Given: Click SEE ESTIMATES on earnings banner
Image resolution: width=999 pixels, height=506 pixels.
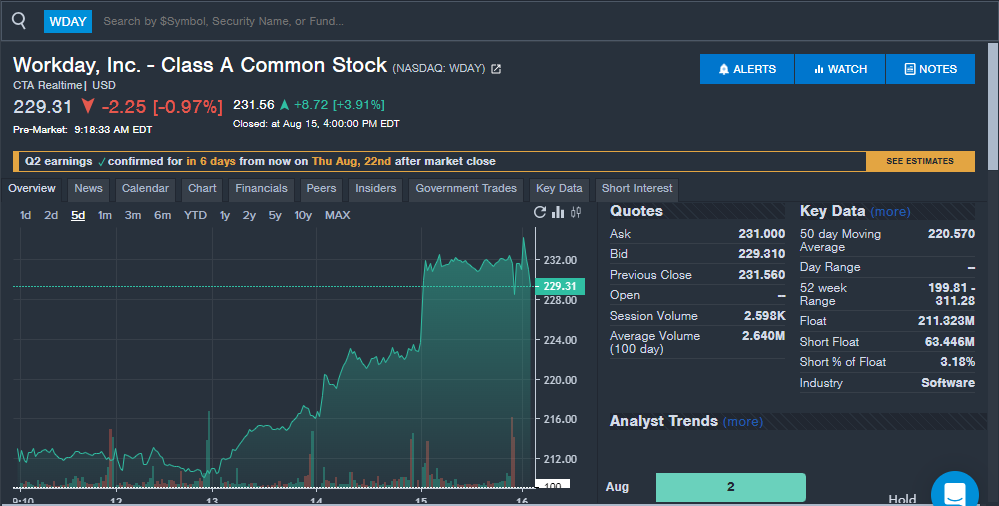Looking at the screenshot, I should (x=920, y=161).
